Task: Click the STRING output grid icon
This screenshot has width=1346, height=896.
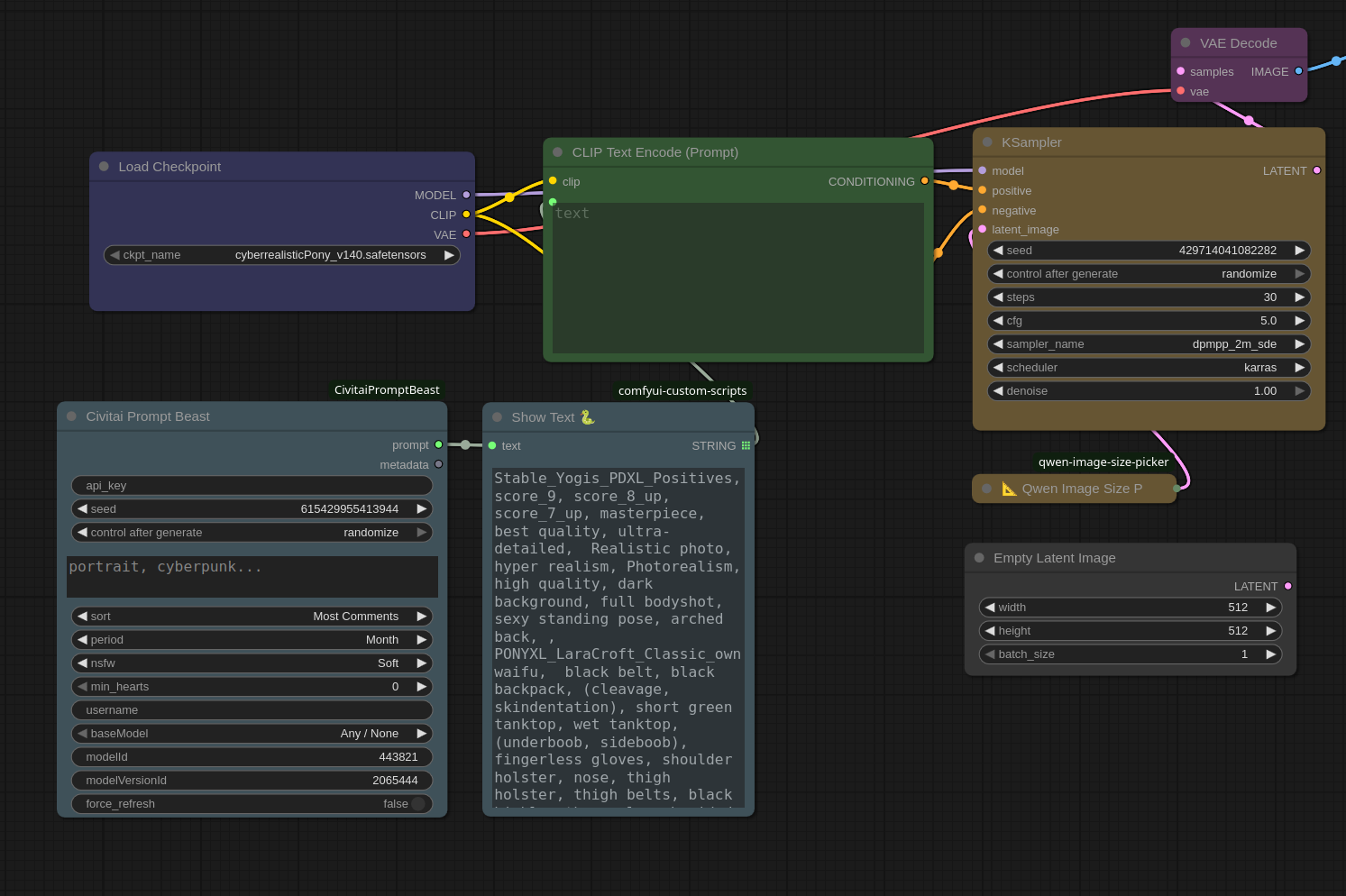Action: (x=746, y=446)
